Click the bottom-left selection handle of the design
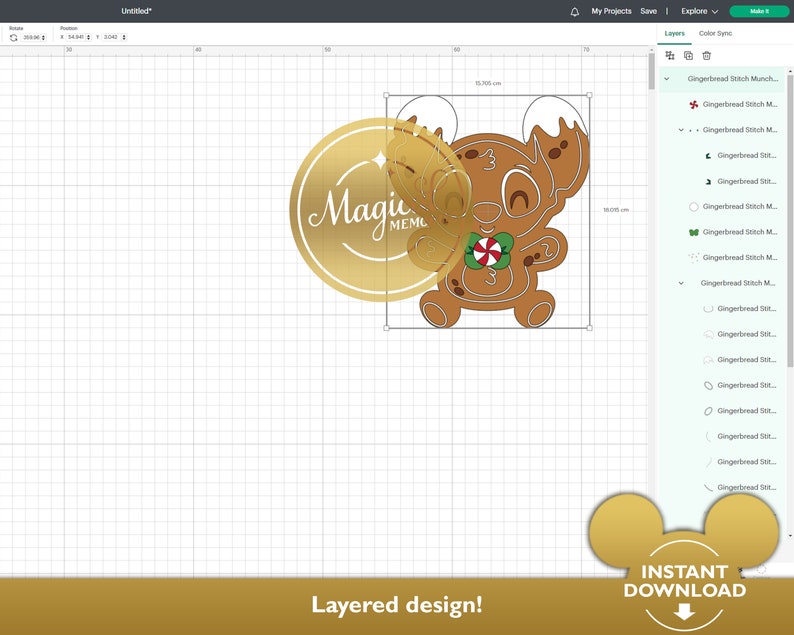794x635 pixels. [386, 328]
